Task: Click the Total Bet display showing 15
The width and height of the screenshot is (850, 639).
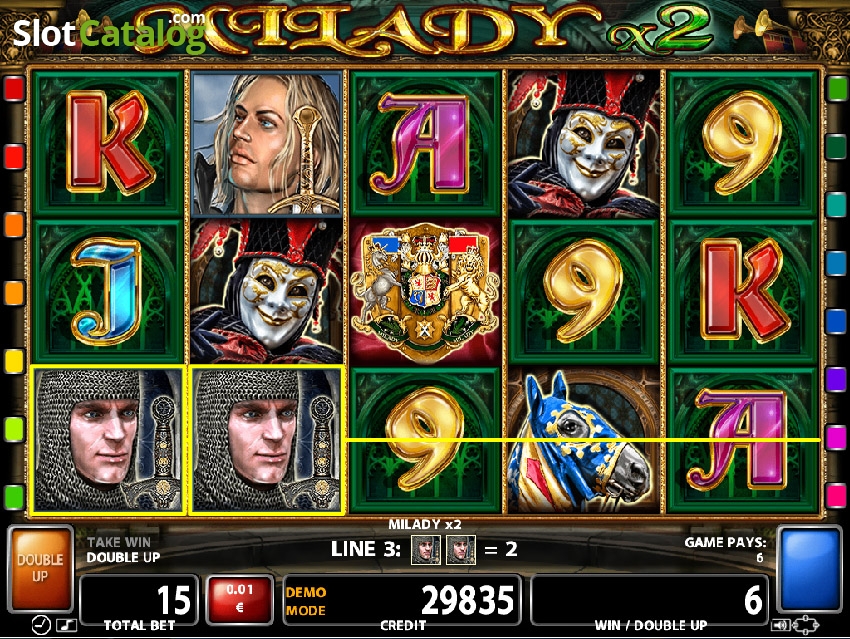Action: pos(139,599)
